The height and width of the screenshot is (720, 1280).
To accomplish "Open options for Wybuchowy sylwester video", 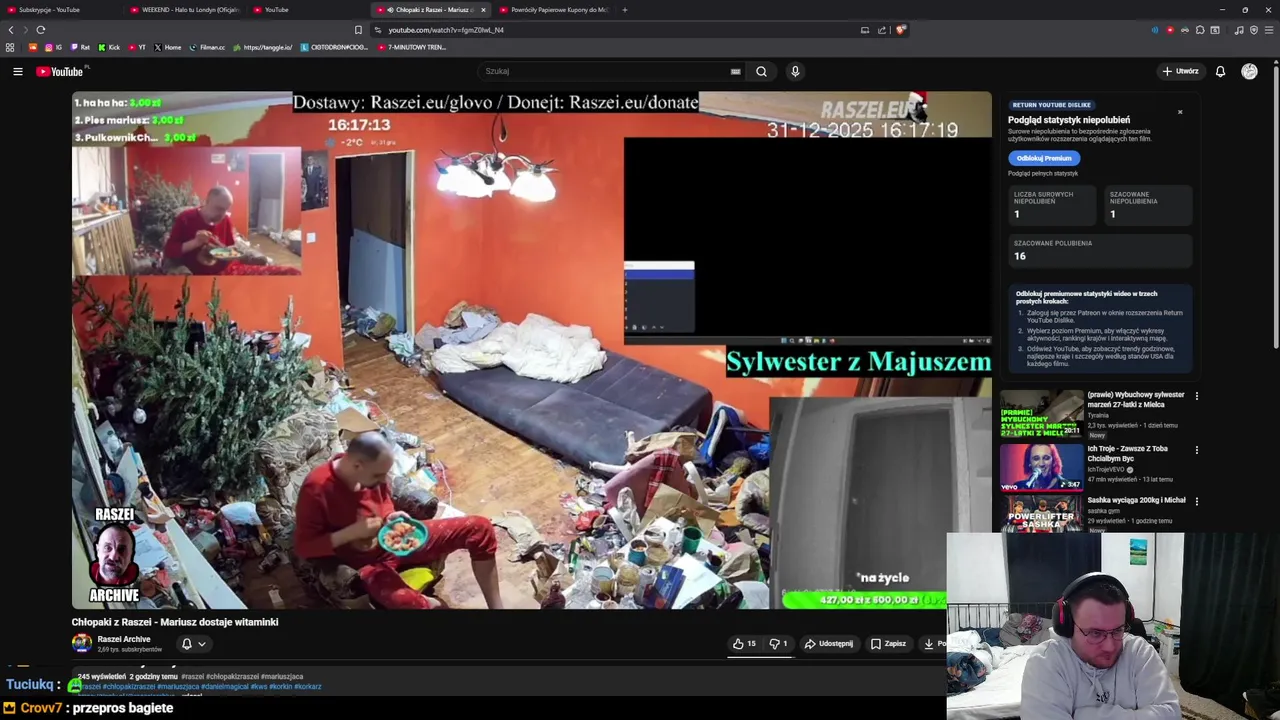I will [1196, 396].
